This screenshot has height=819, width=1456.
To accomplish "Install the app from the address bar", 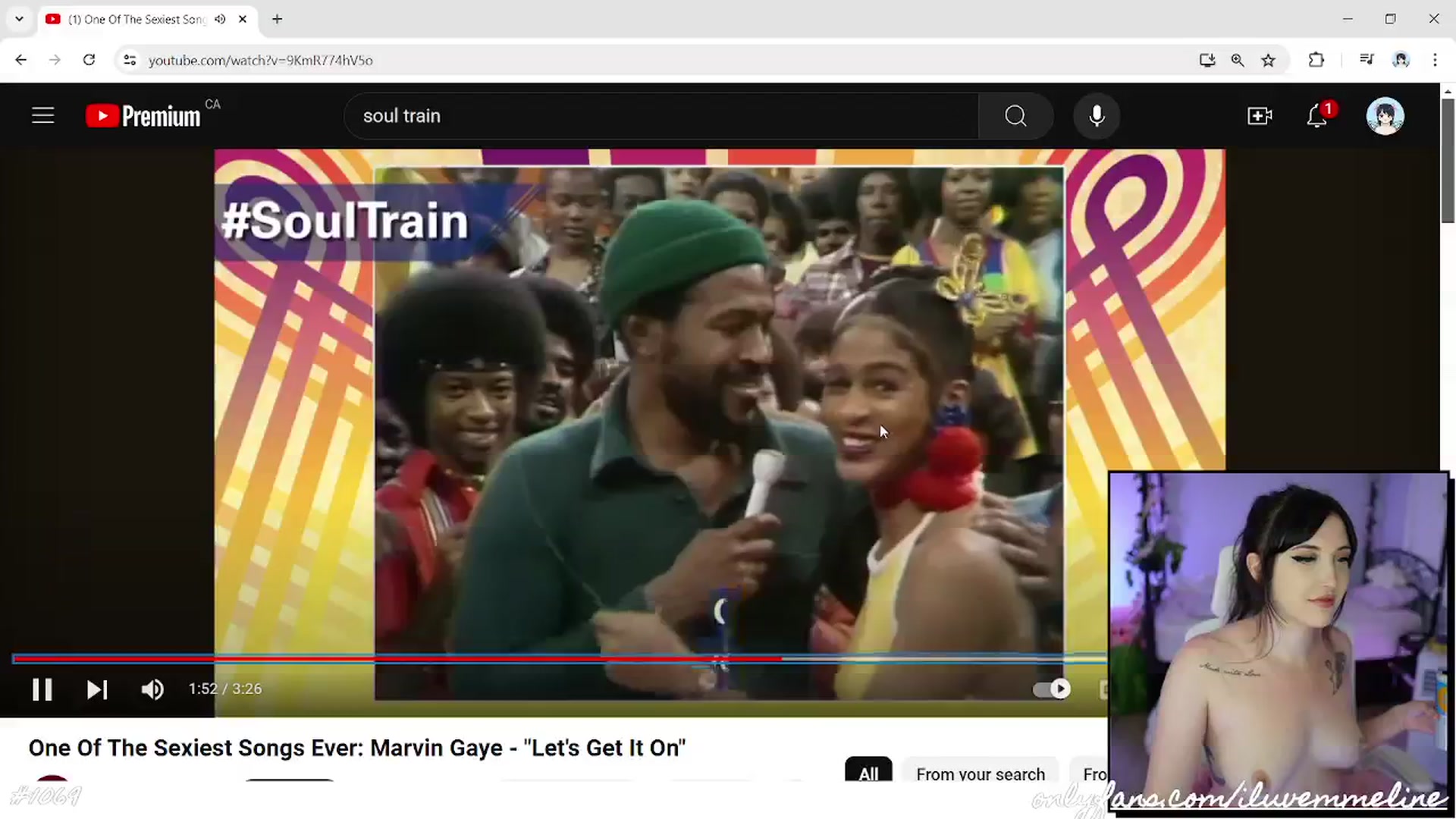I will tap(1207, 60).
